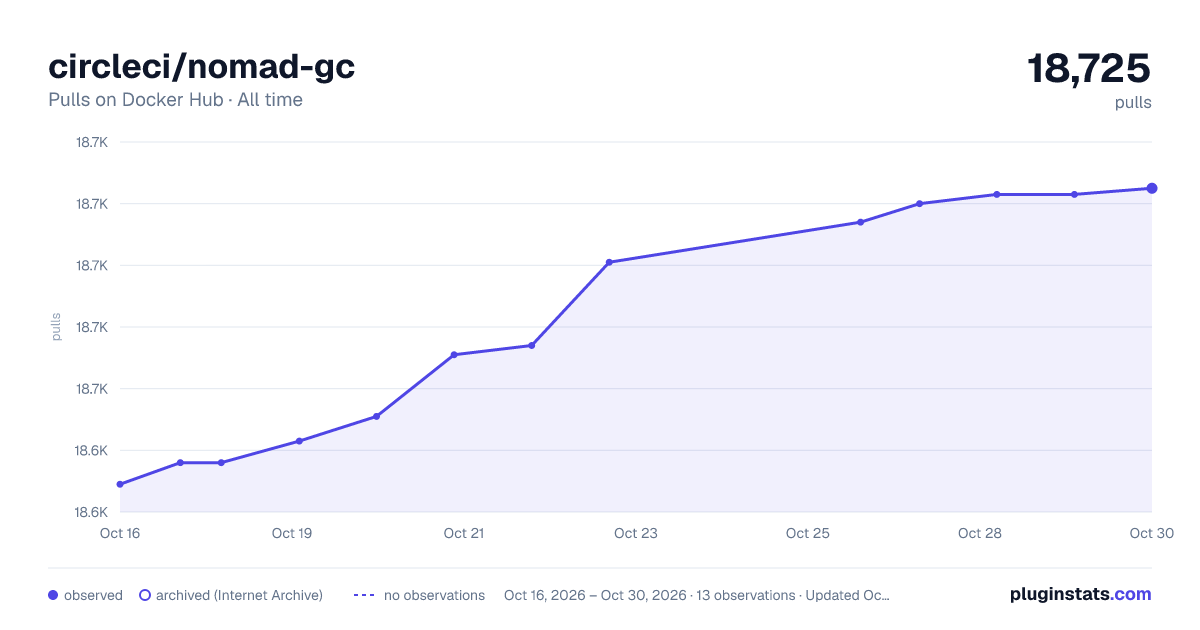The image size is (1200, 630).
Task: Click the Oct 23 x-axis label
Action: (x=636, y=533)
